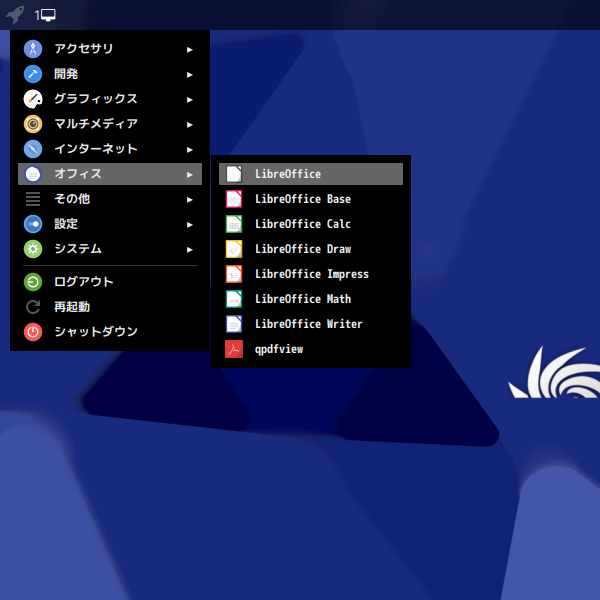Viewport: 600px width, 600px height.
Task: Choose ログアウト from the menu
Action: [x=110, y=282]
